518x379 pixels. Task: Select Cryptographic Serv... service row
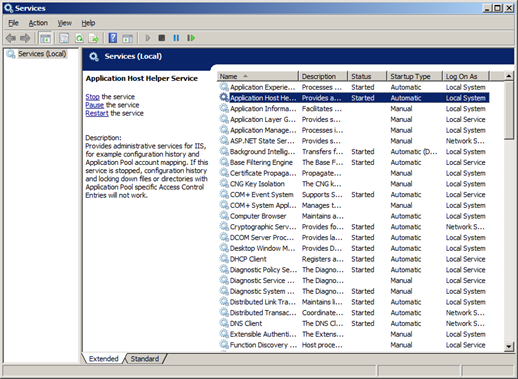click(x=354, y=227)
